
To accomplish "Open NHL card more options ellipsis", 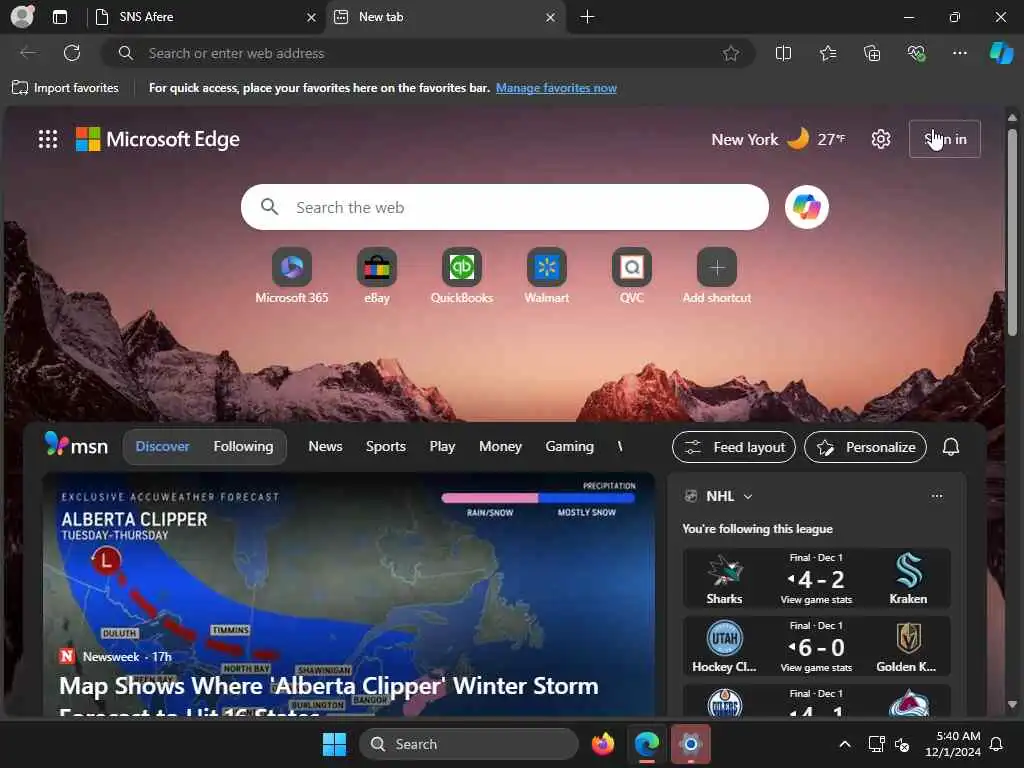I will 937,496.
